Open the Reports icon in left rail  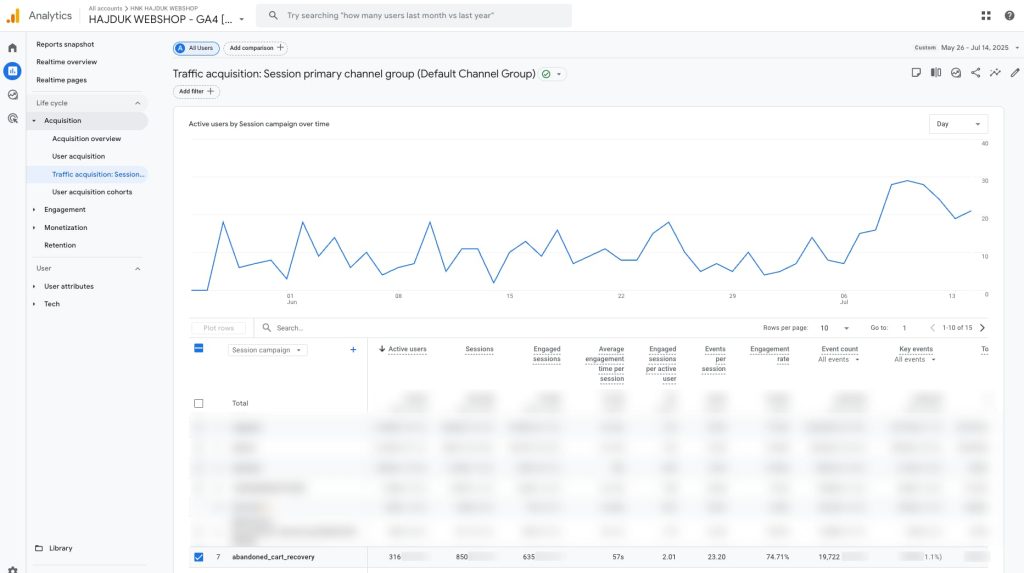12,71
